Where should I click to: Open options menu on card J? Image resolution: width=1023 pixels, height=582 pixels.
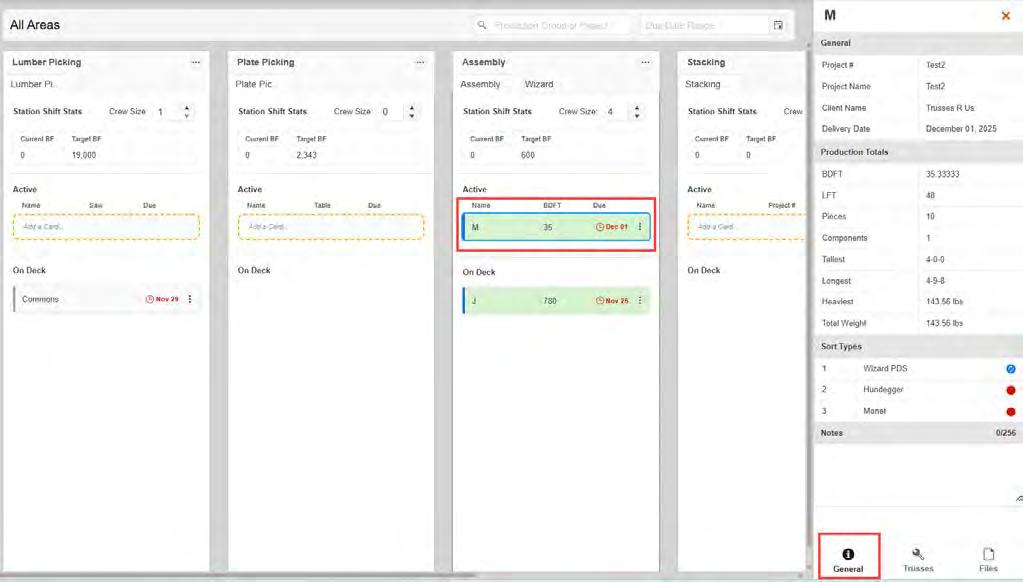click(x=640, y=301)
